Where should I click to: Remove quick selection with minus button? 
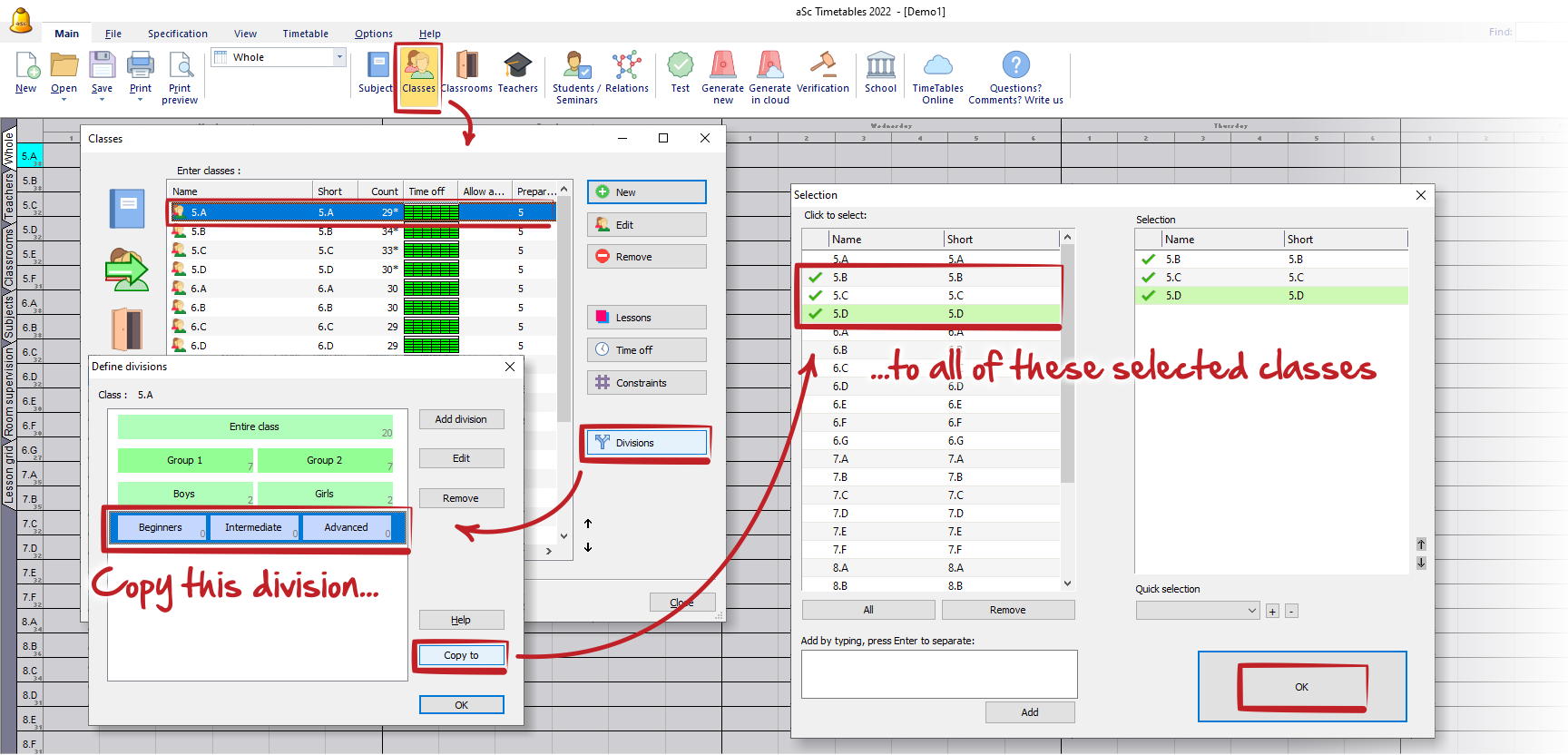1291,612
